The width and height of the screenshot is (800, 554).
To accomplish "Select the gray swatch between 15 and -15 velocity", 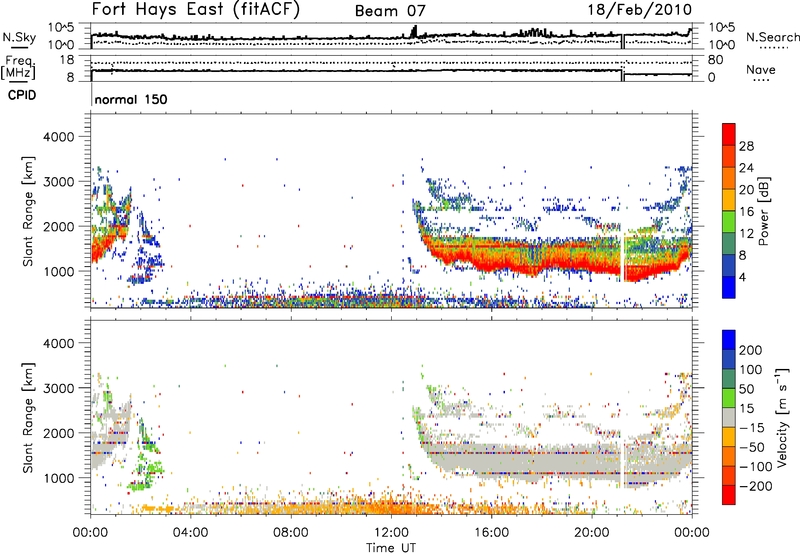I will pos(729,418).
